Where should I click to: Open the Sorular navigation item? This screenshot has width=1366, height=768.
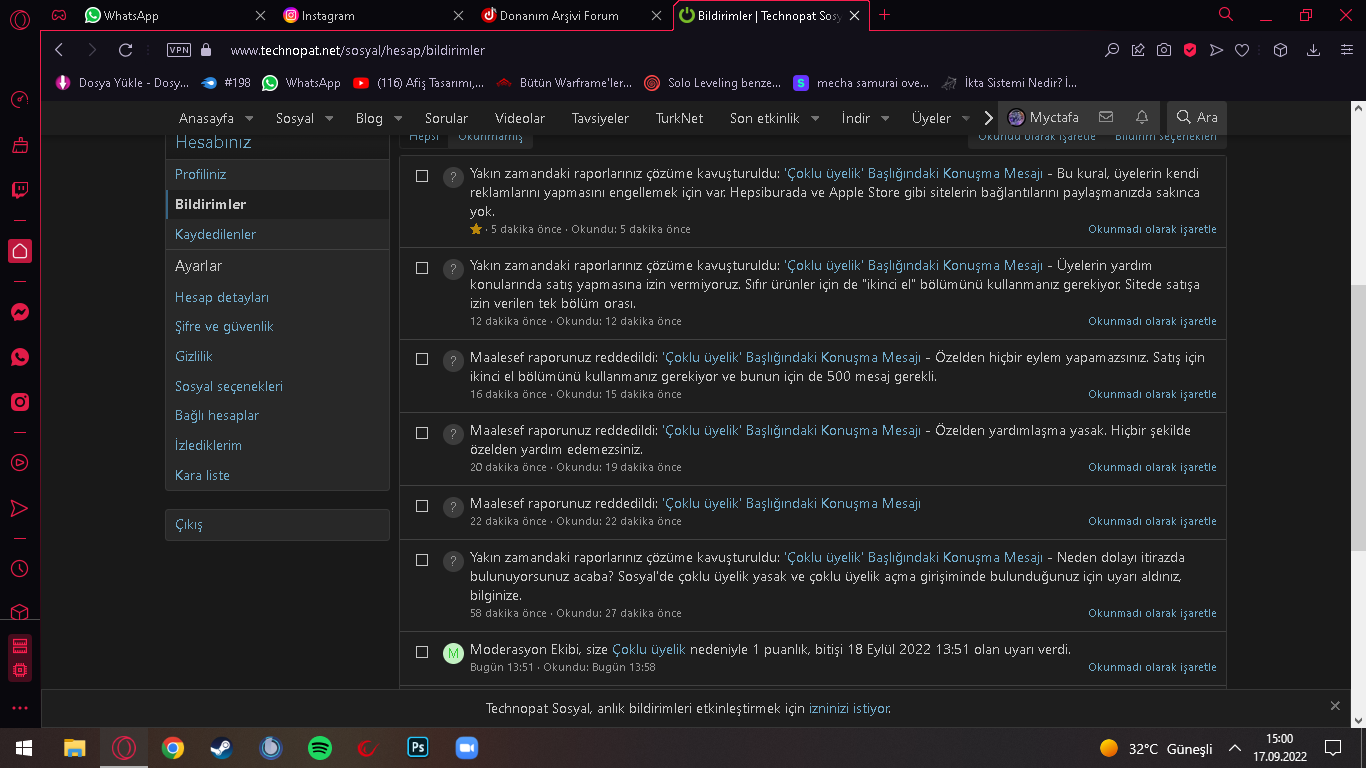(x=446, y=118)
